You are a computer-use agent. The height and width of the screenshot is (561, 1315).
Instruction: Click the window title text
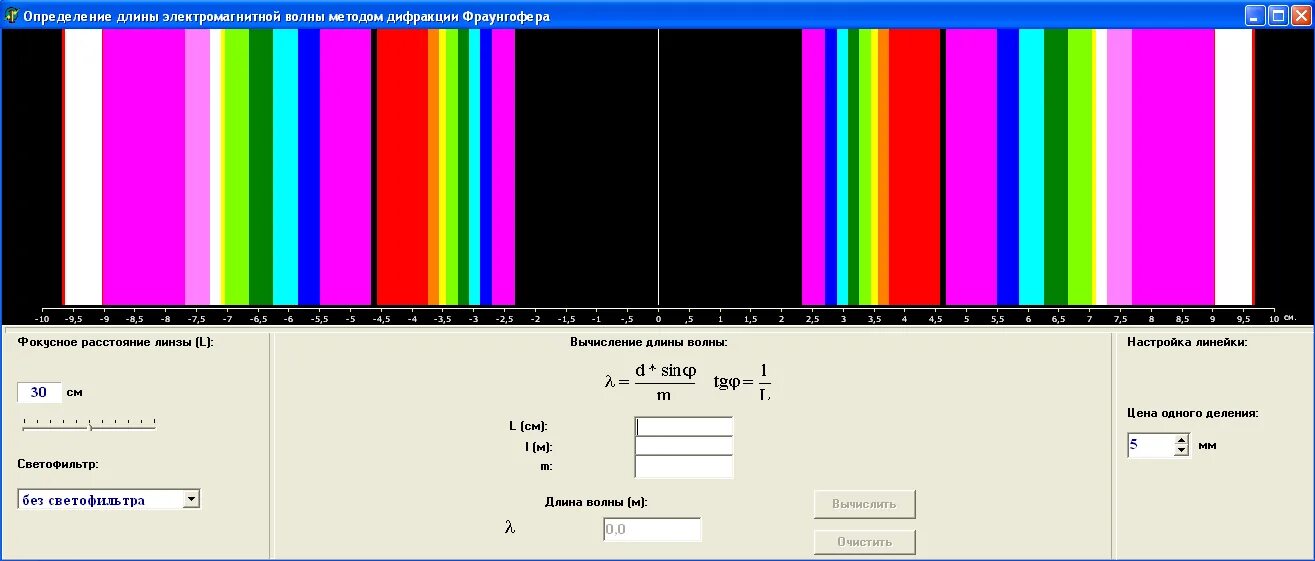(287, 17)
